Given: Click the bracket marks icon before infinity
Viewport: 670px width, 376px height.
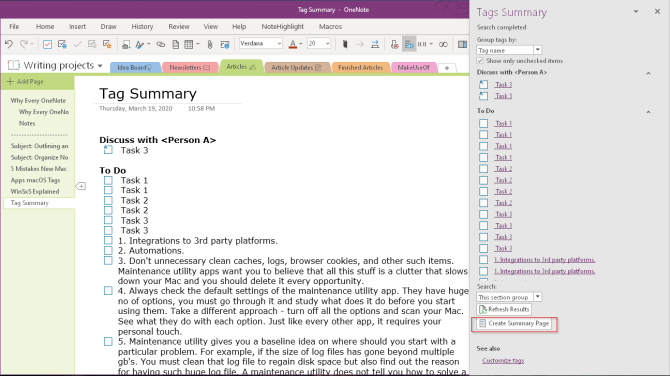Looking at the screenshot, I should (422, 44).
